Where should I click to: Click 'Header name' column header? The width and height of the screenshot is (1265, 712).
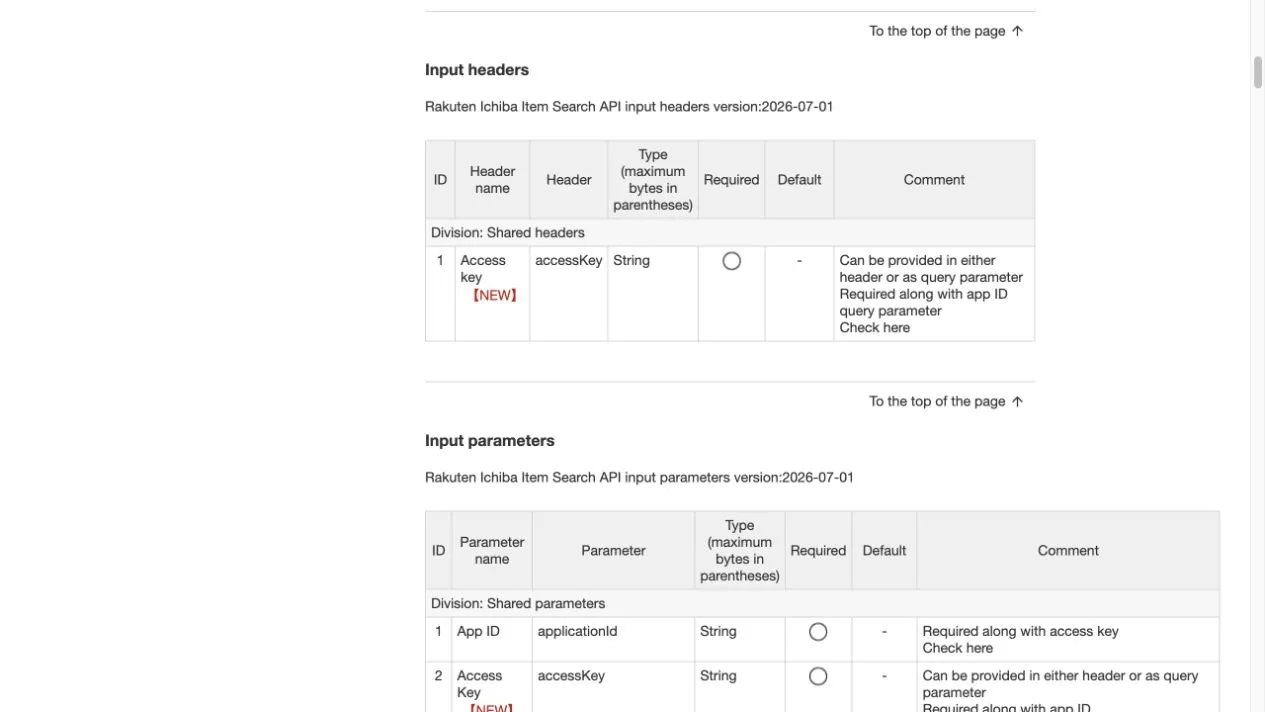492,180
